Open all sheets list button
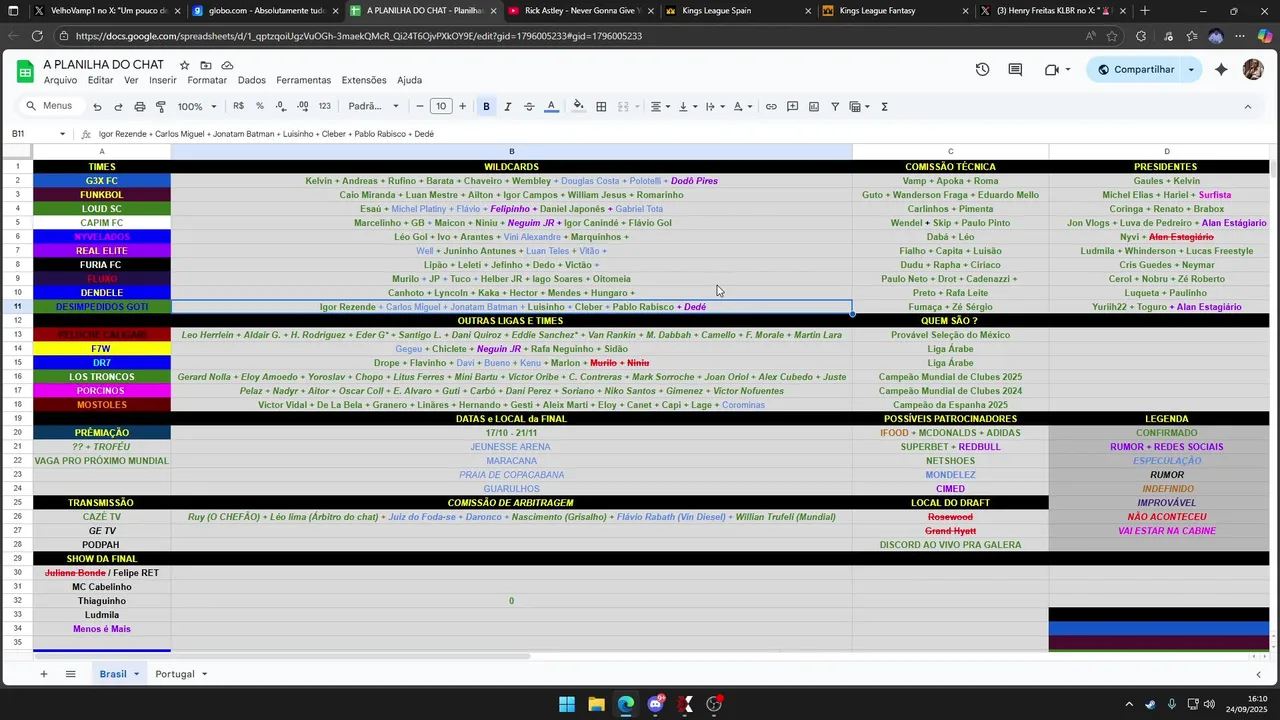The image size is (1280, 720). (x=70, y=674)
